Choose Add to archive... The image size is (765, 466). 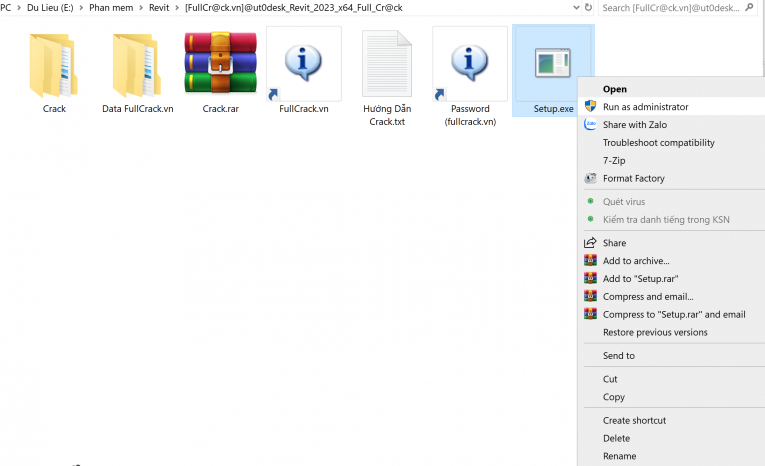pos(671,261)
